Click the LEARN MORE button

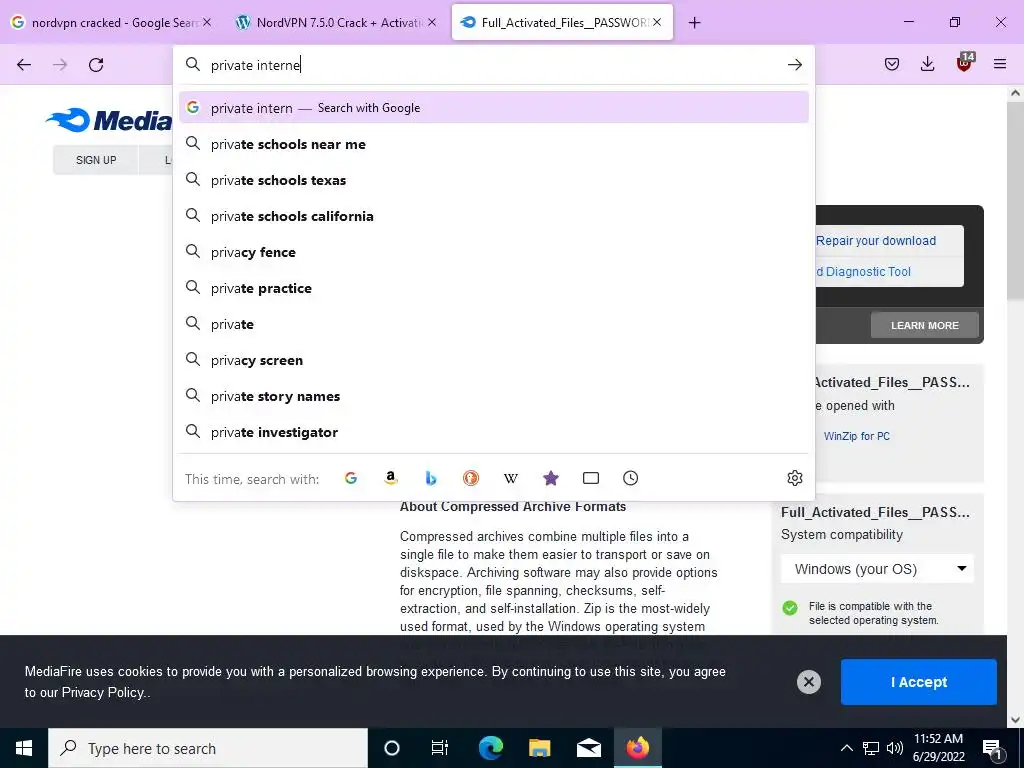(924, 325)
